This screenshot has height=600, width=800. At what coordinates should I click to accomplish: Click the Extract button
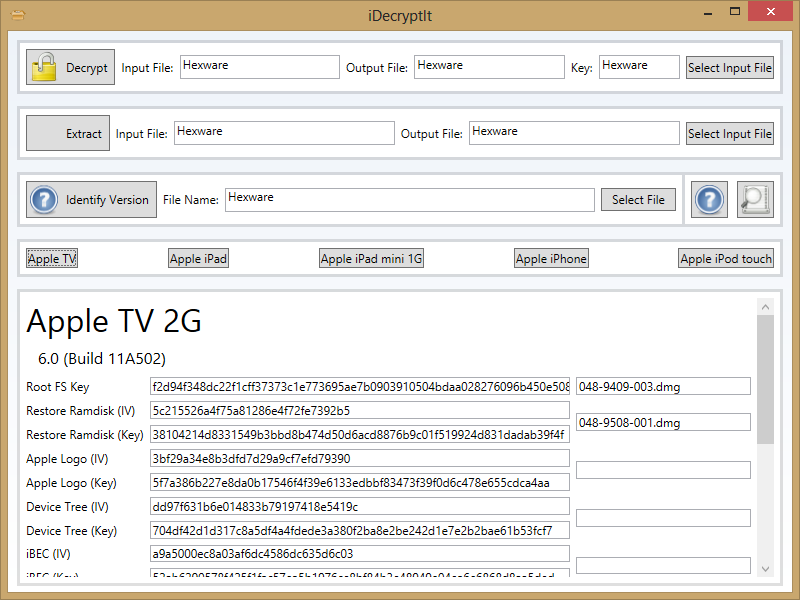coord(68,133)
